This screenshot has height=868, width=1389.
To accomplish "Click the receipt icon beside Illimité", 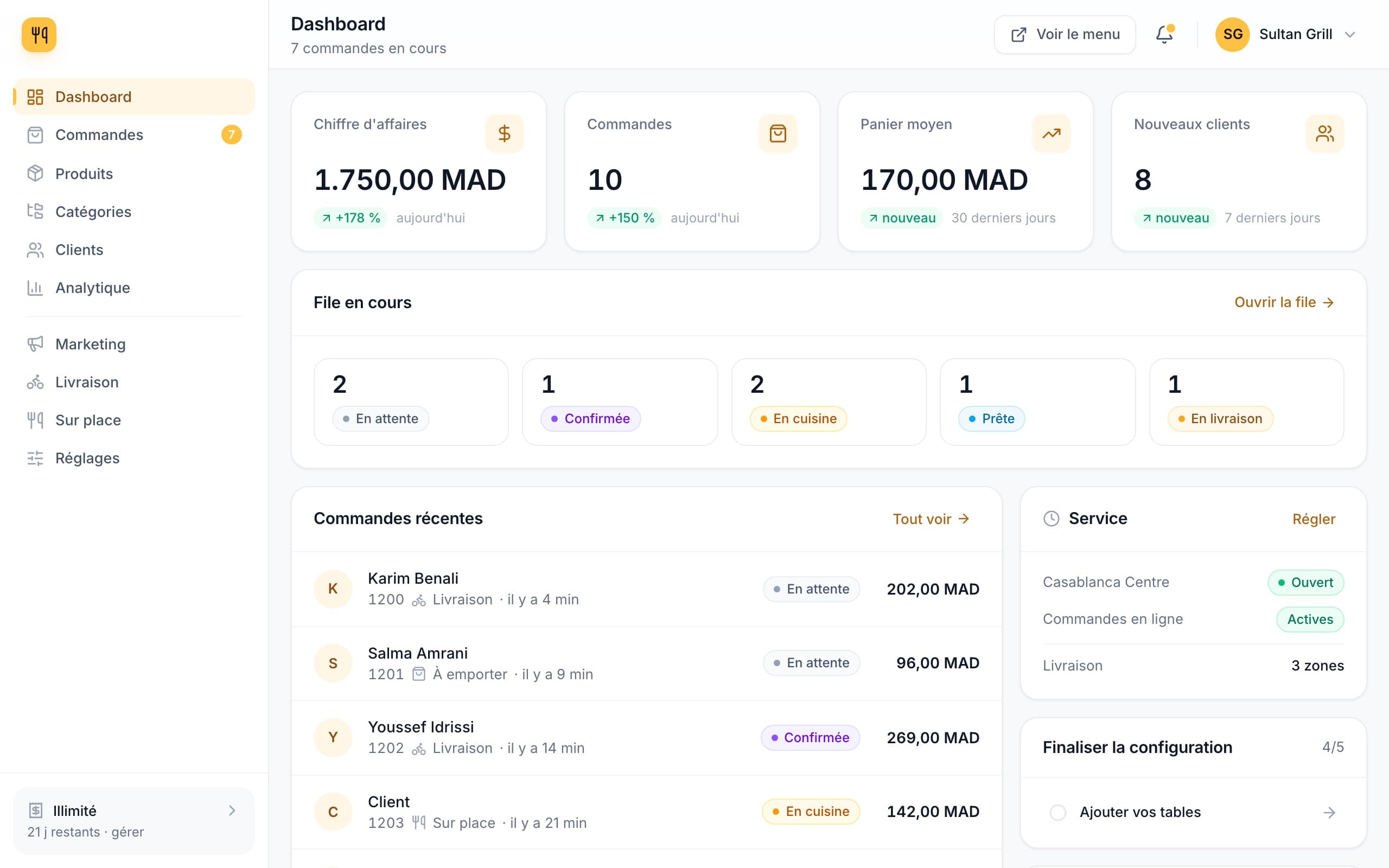I will (36, 810).
